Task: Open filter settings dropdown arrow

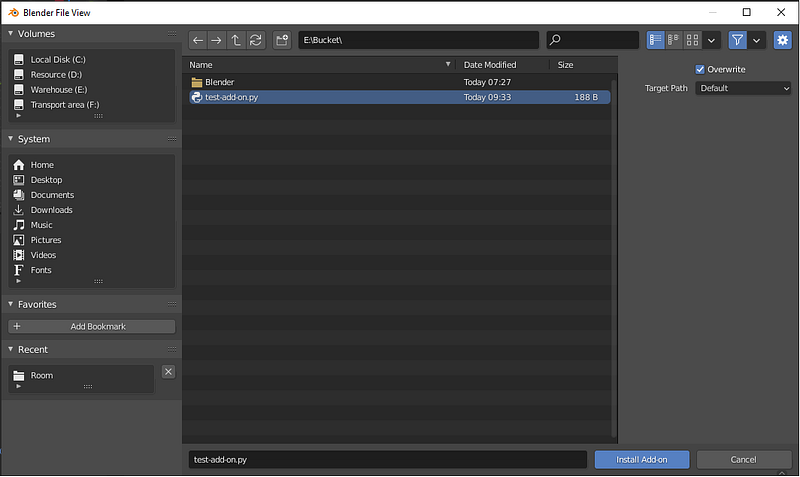Action: tap(757, 40)
